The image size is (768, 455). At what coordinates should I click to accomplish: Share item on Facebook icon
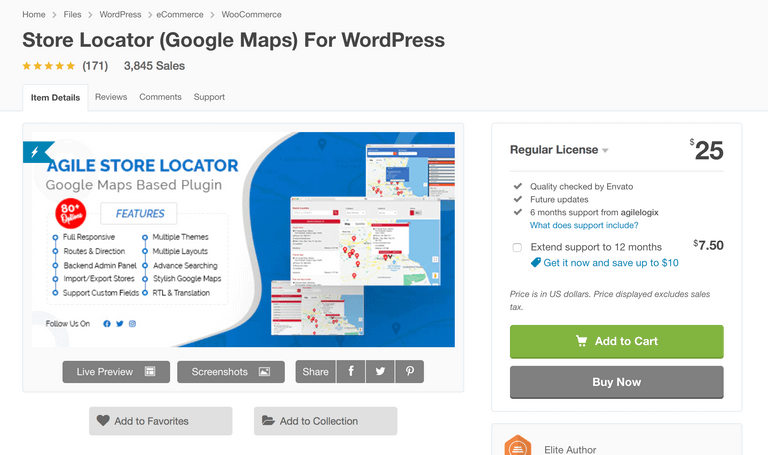pyautogui.click(x=351, y=372)
